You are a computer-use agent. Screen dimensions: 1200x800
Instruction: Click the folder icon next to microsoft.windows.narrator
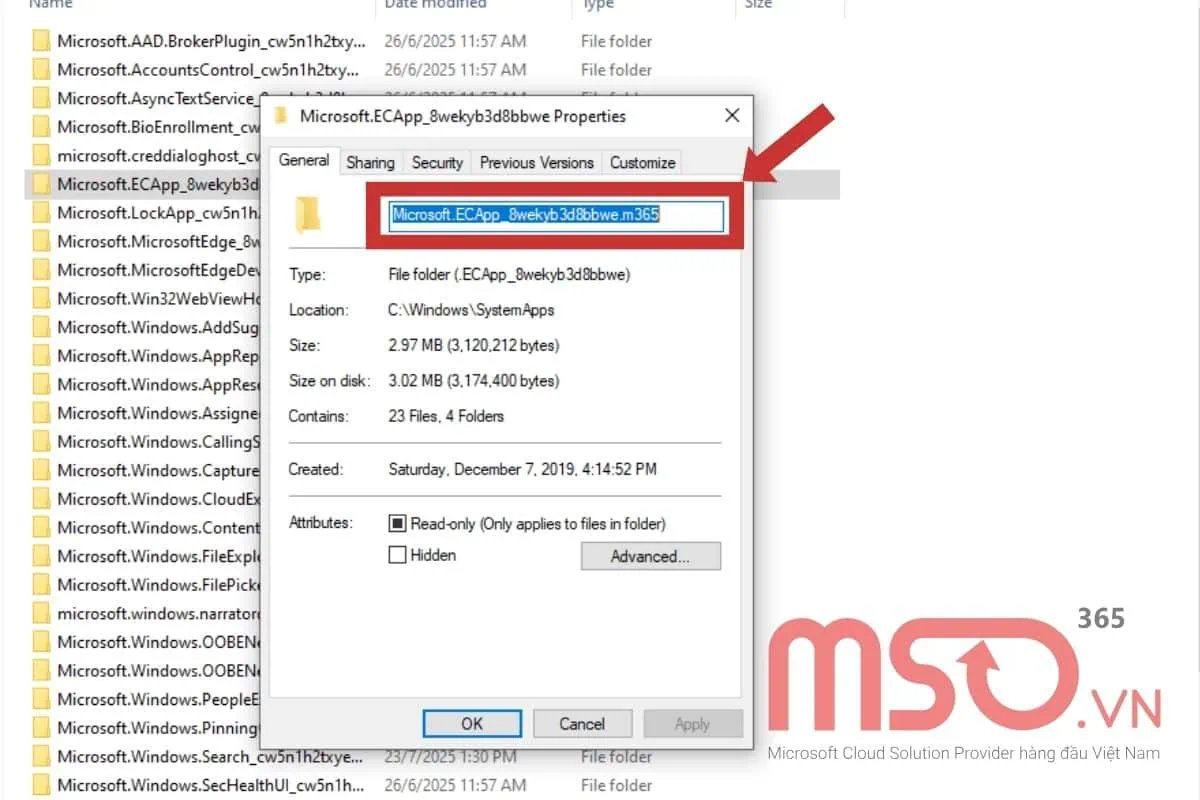[x=41, y=613]
